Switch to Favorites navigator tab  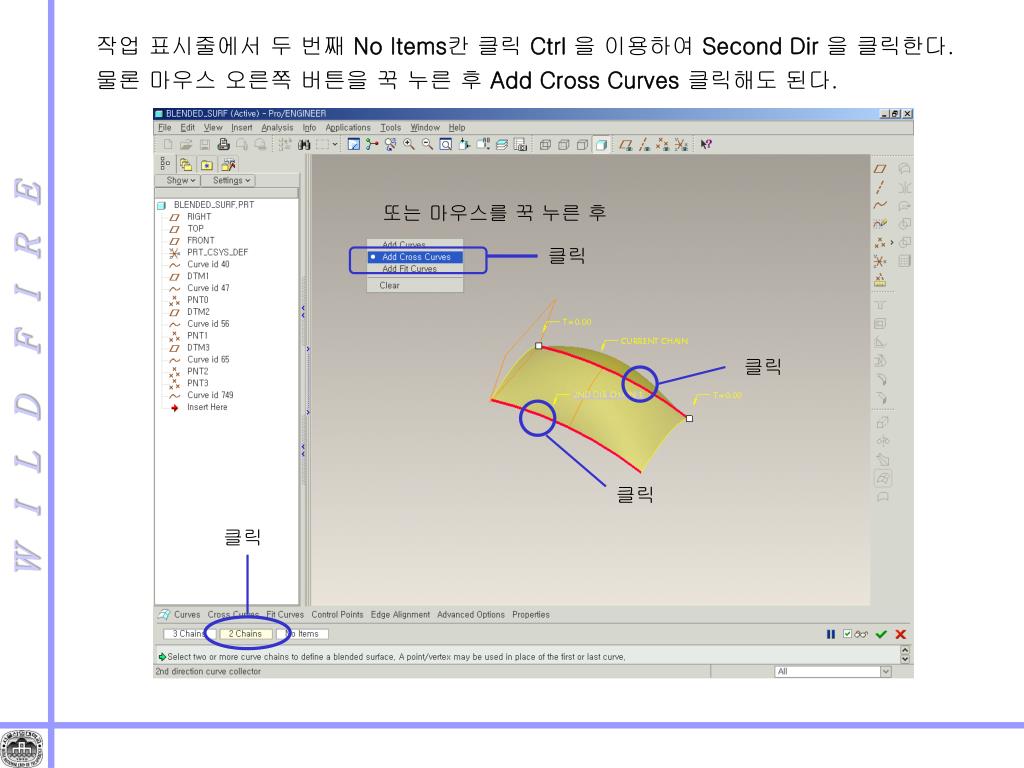pyautogui.click(x=207, y=164)
